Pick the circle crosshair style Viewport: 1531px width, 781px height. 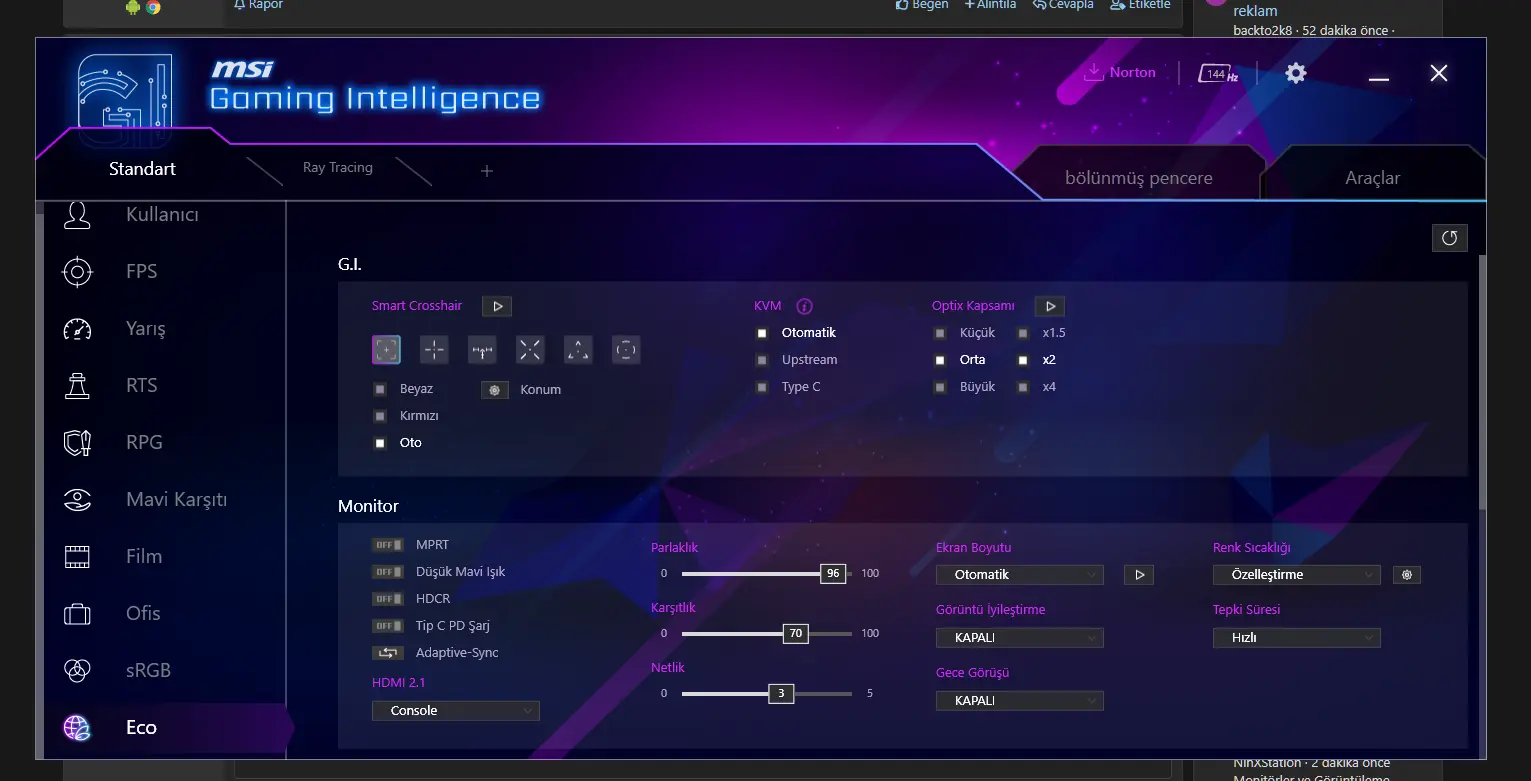pyautogui.click(x=626, y=349)
